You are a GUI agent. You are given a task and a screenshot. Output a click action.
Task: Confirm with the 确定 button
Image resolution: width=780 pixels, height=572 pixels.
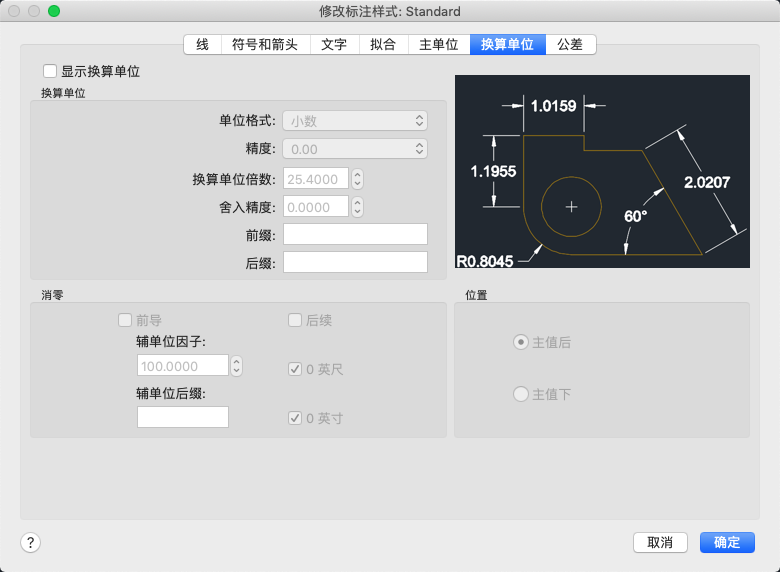click(727, 542)
